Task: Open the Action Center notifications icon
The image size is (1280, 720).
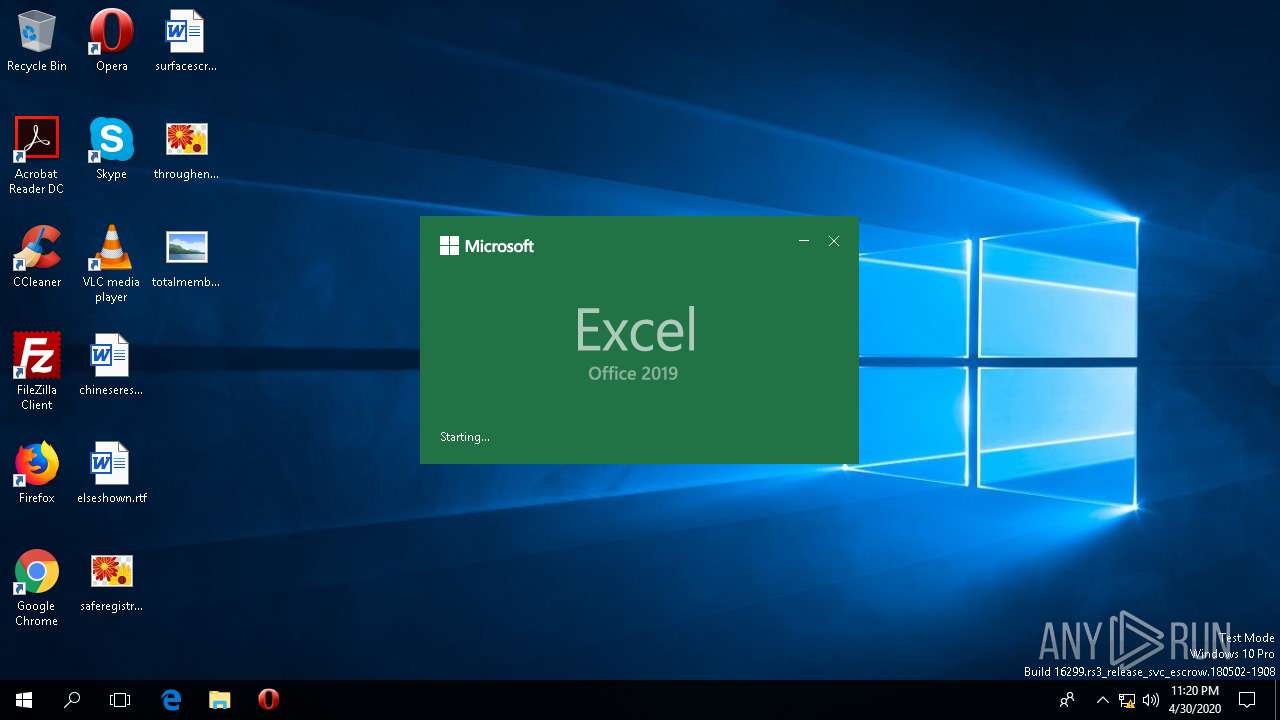Action: [1247, 700]
